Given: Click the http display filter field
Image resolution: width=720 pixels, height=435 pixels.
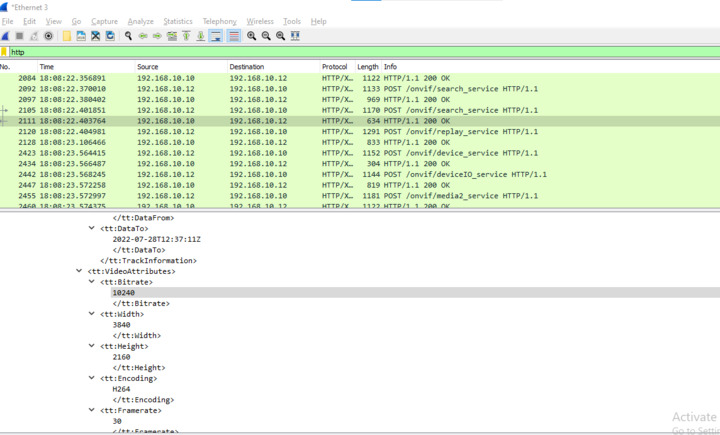Looking at the screenshot, I should point(360,52).
